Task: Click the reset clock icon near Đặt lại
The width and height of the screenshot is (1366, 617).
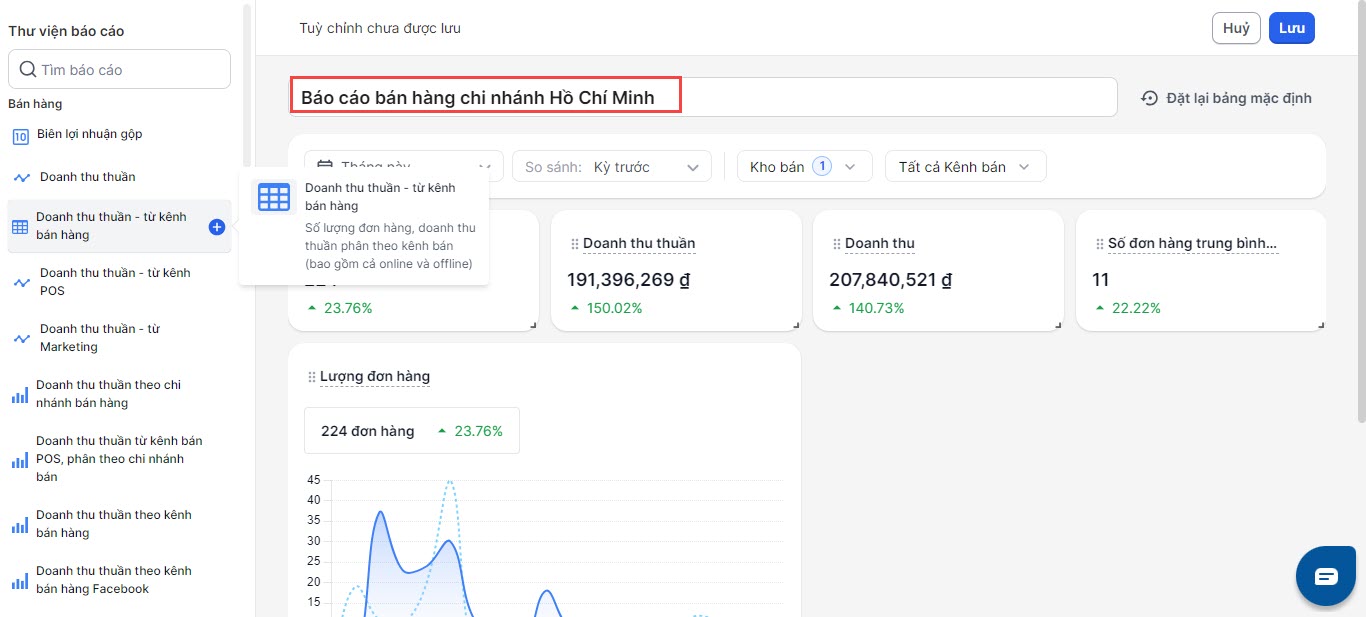Action: point(1149,98)
